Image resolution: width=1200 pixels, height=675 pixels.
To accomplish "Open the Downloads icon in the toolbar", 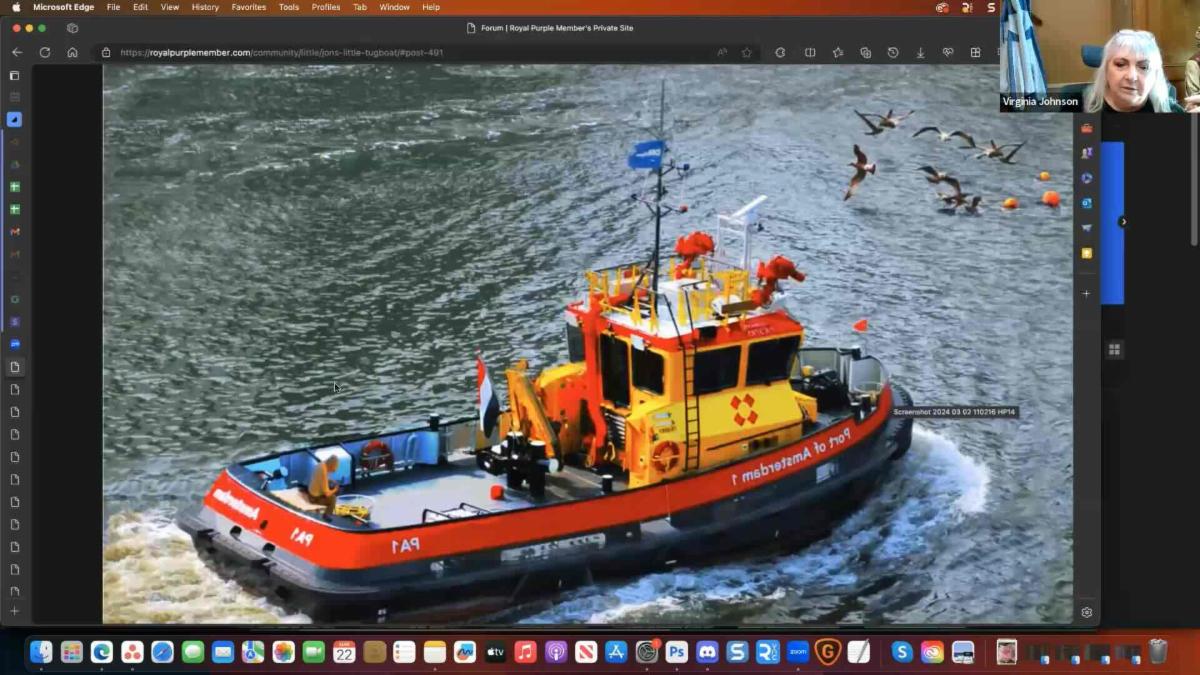I will [920, 52].
